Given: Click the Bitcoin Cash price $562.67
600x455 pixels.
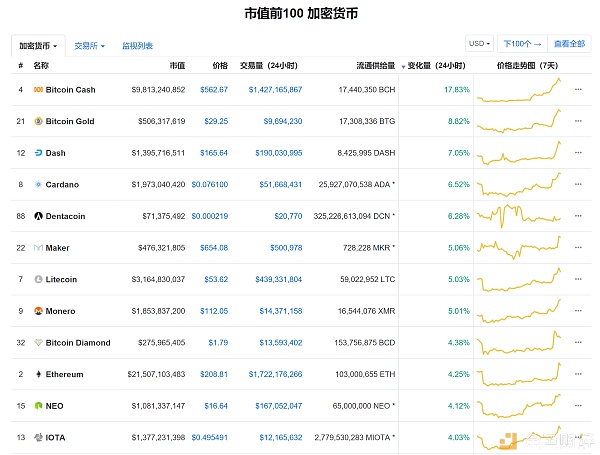Looking at the screenshot, I should 214,90.
